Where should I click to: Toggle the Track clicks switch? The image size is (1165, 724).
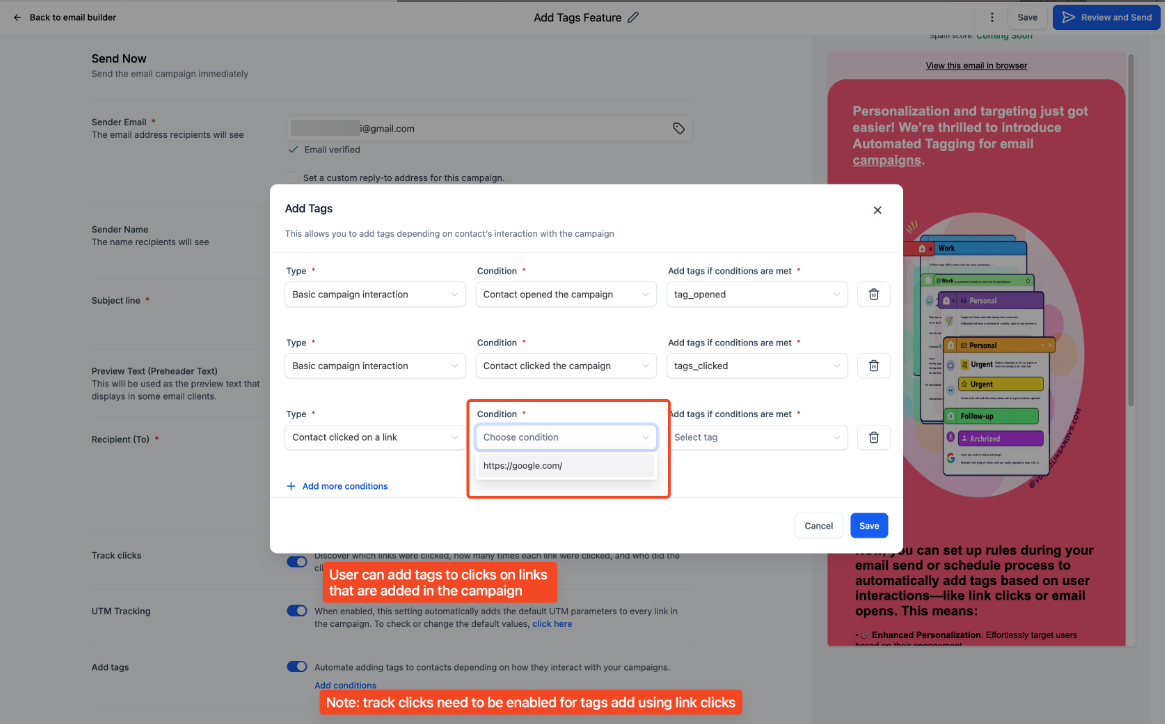297,562
